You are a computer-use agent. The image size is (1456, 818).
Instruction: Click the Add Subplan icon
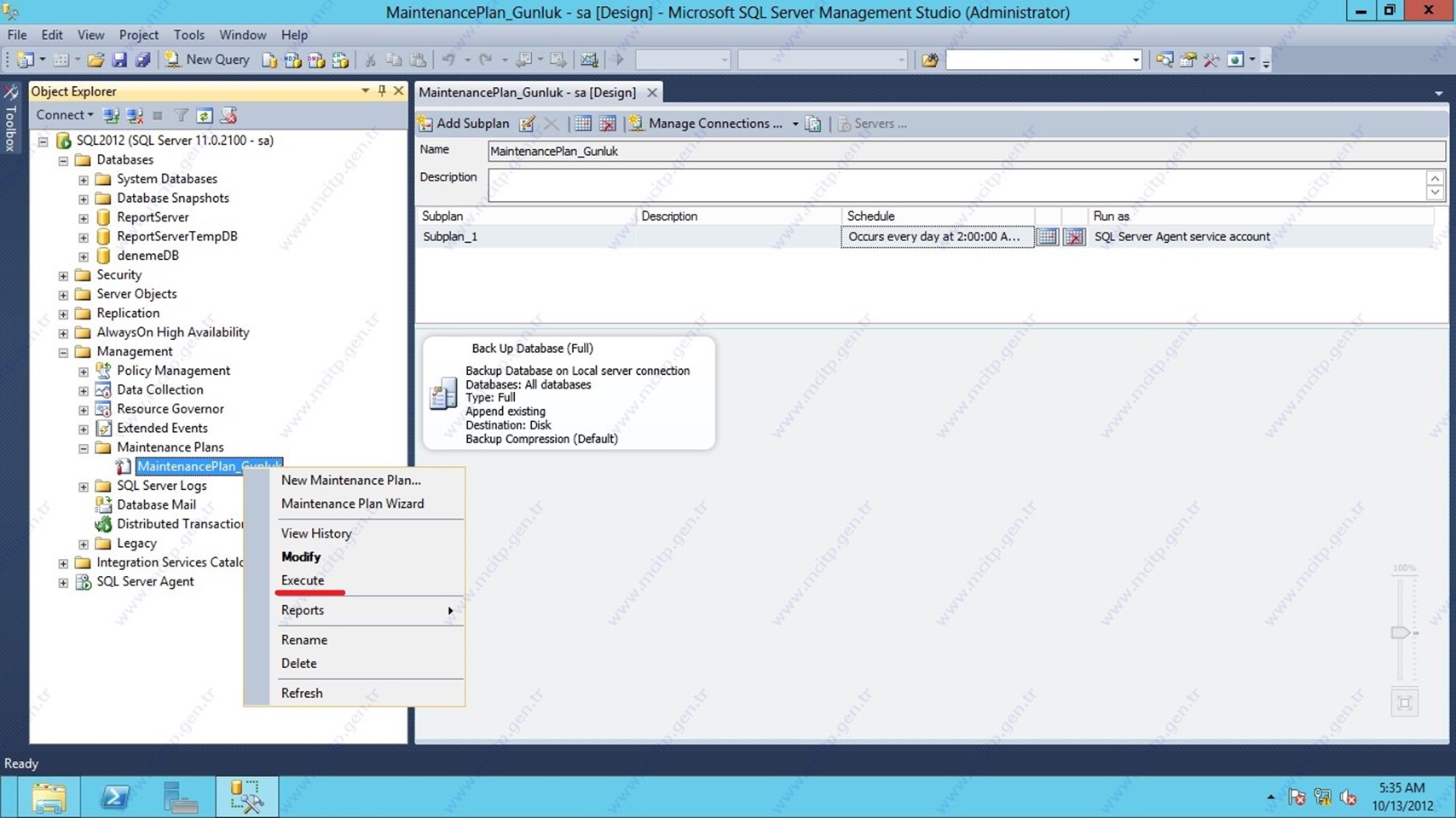[426, 124]
